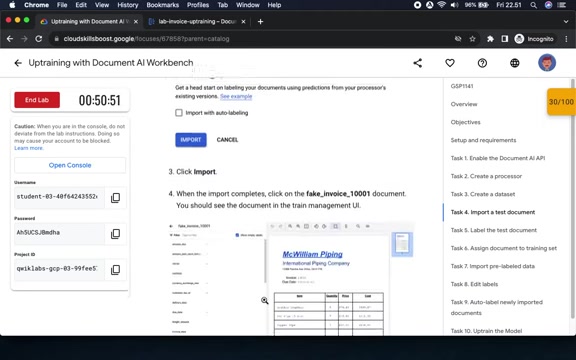576x360 pixels.
Task: Reload the page with the refresh icon
Action: (x=39, y=39)
